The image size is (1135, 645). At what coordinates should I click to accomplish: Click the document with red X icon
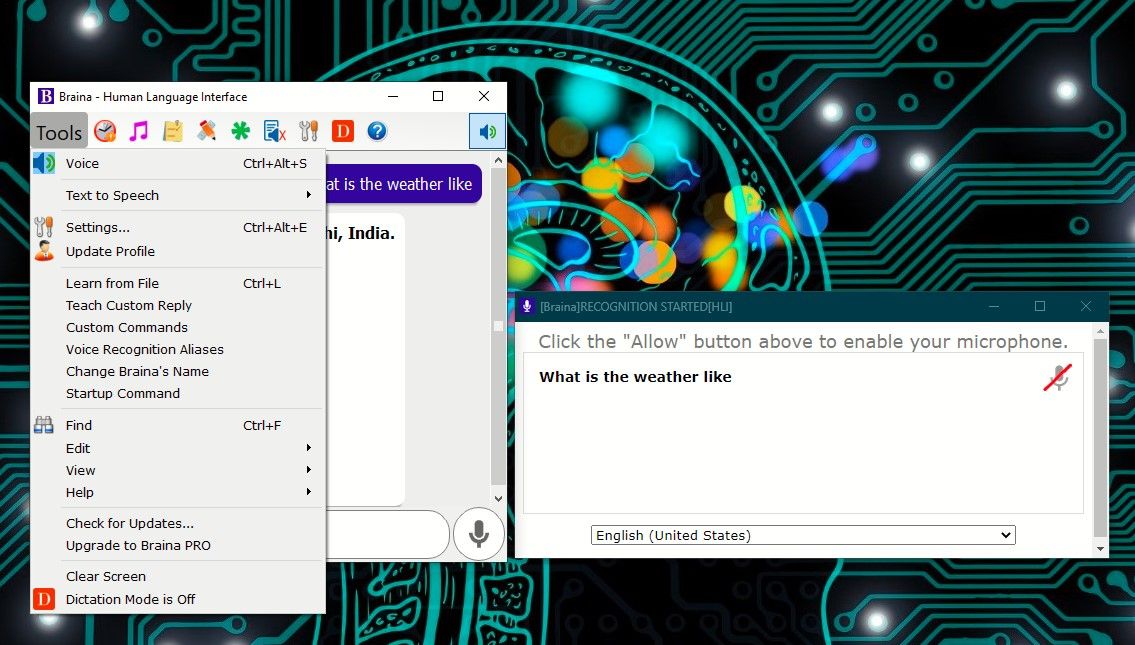click(274, 131)
